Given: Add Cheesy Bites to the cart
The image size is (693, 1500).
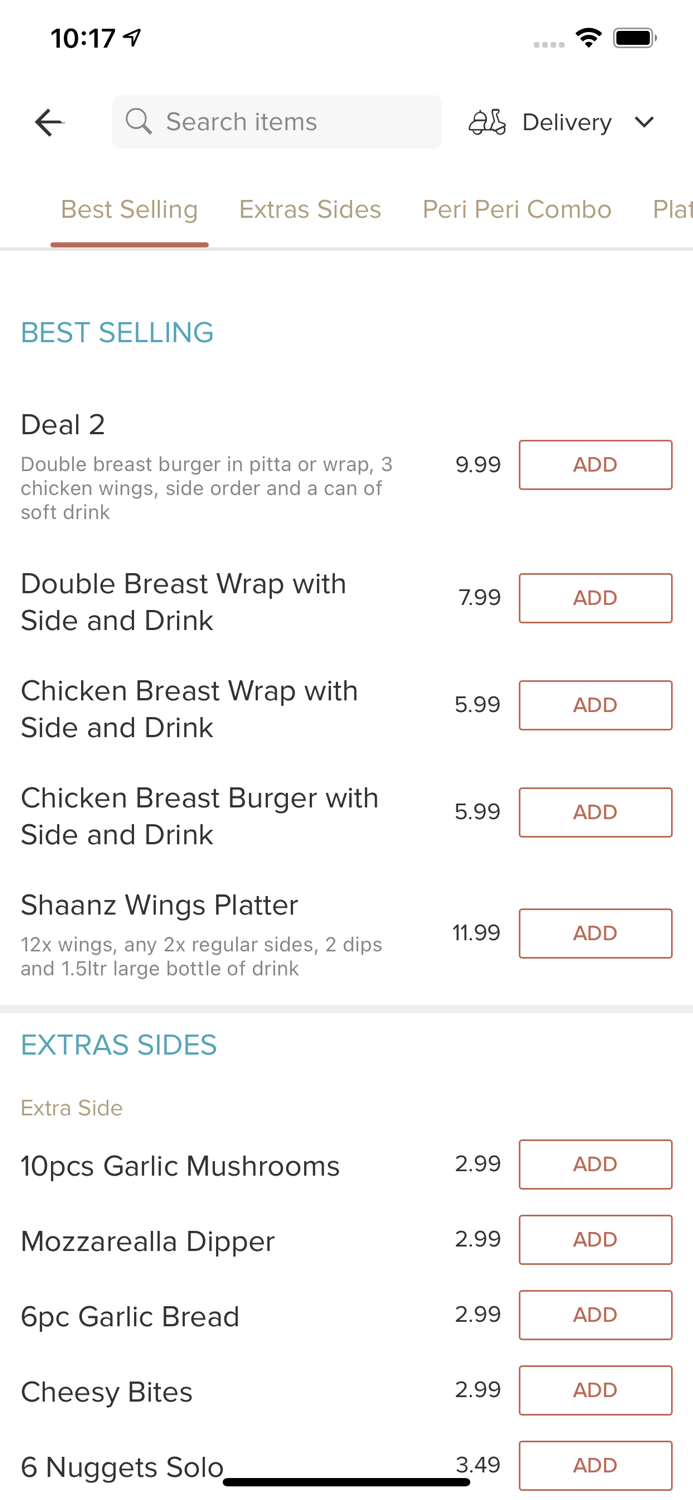Looking at the screenshot, I should (595, 1390).
